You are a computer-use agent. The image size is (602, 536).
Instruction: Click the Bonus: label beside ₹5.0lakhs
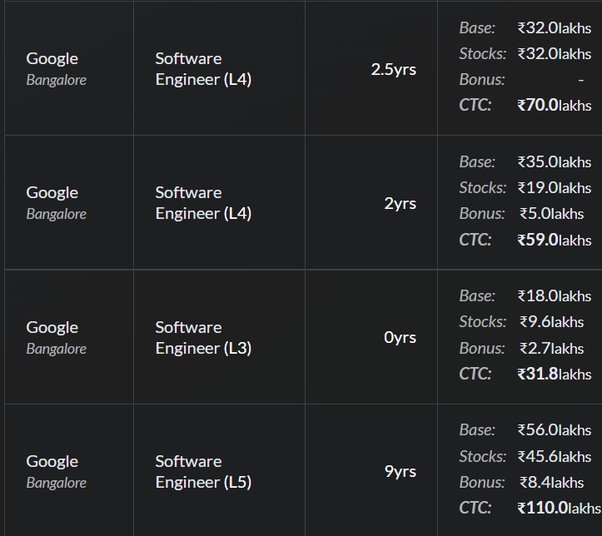pyautogui.click(x=482, y=213)
